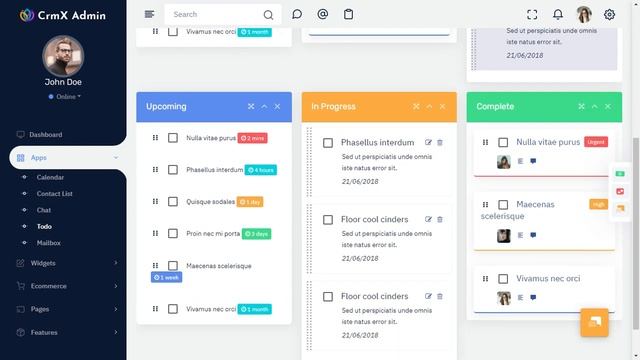This screenshot has height=360, width=640.
Task: Close the Complete panel
Action: pyautogui.click(x=607, y=107)
